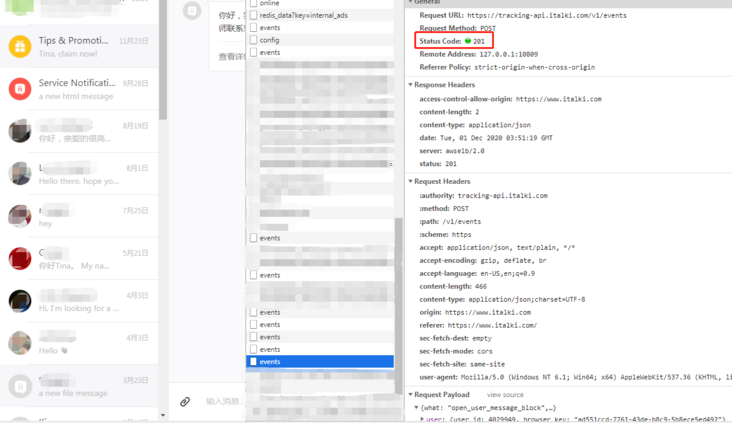Image resolution: width=732 pixels, height=423 pixels.
Task: Click the down arrow of chat list scrollbar
Action: click(x=162, y=415)
